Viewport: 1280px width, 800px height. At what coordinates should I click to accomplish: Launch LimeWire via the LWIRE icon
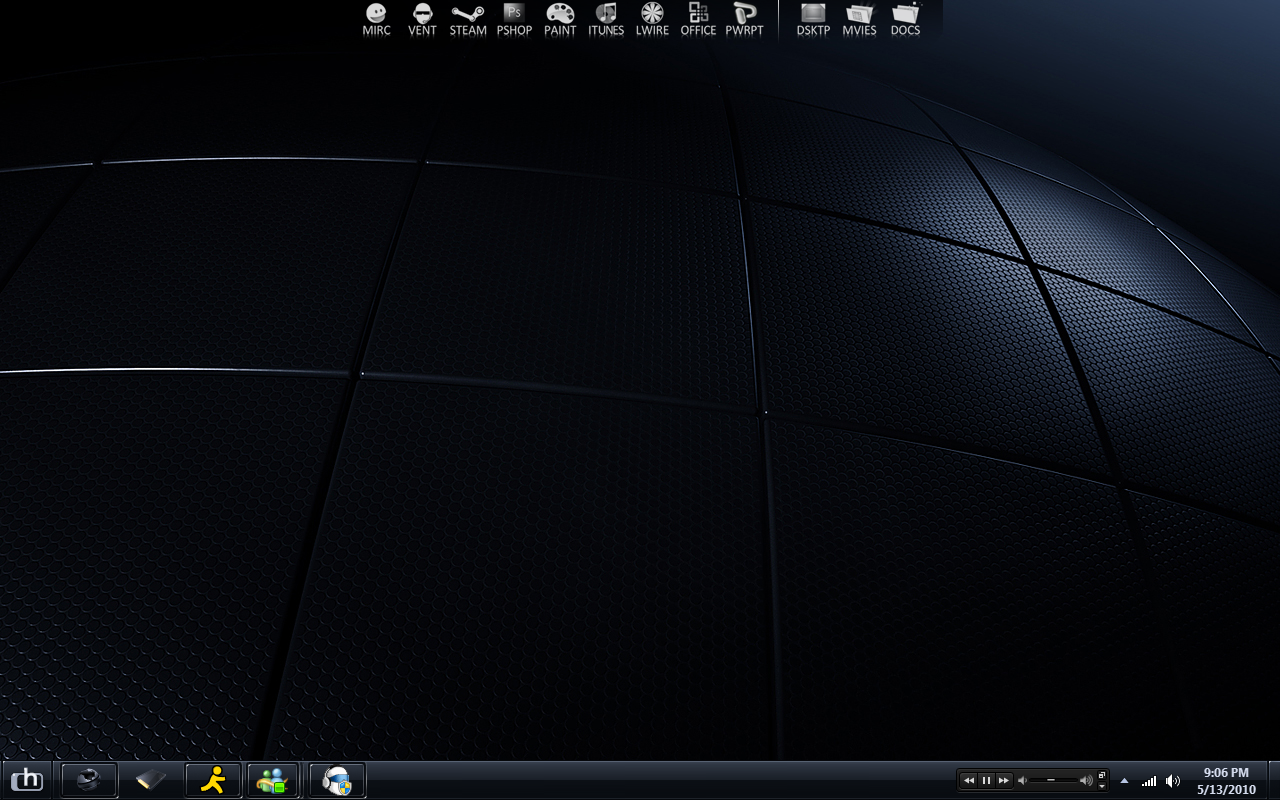[652, 18]
